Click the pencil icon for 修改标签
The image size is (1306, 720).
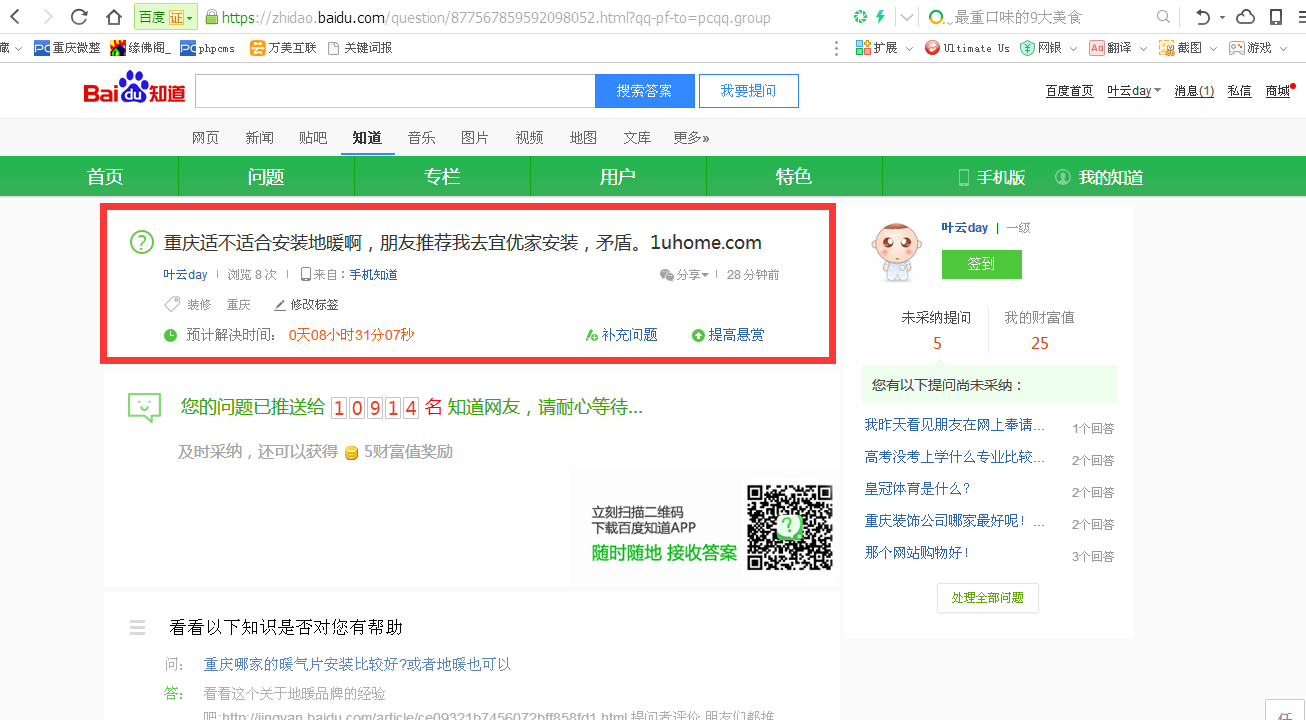tap(280, 305)
